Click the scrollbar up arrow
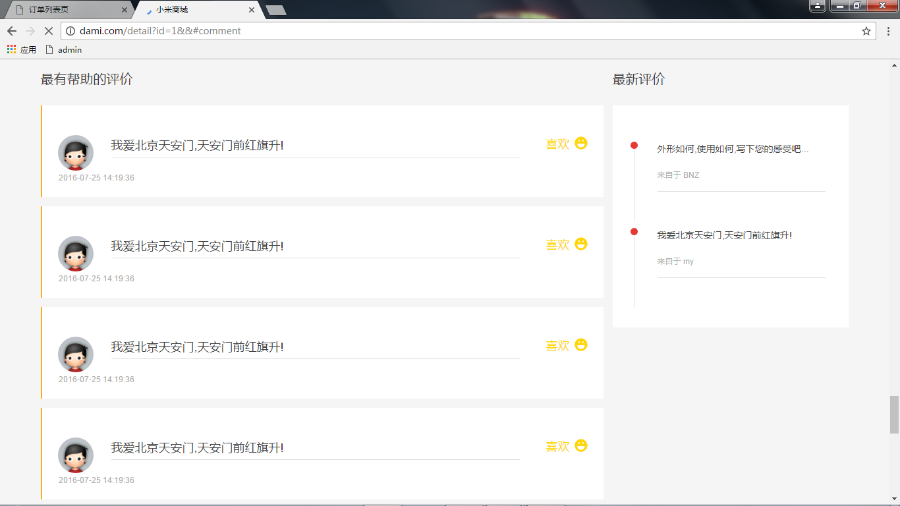This screenshot has height=506, width=900. coord(894,65)
